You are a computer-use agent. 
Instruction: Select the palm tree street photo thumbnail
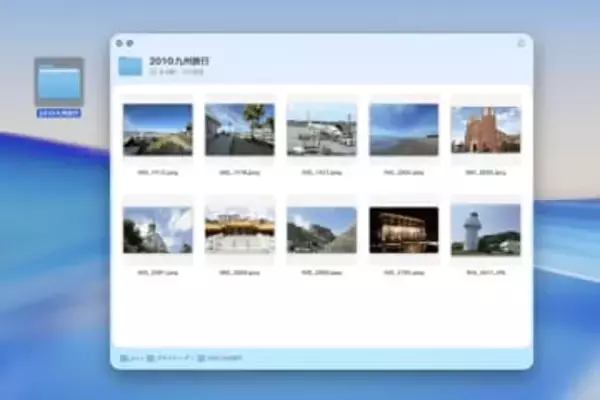click(x=240, y=129)
